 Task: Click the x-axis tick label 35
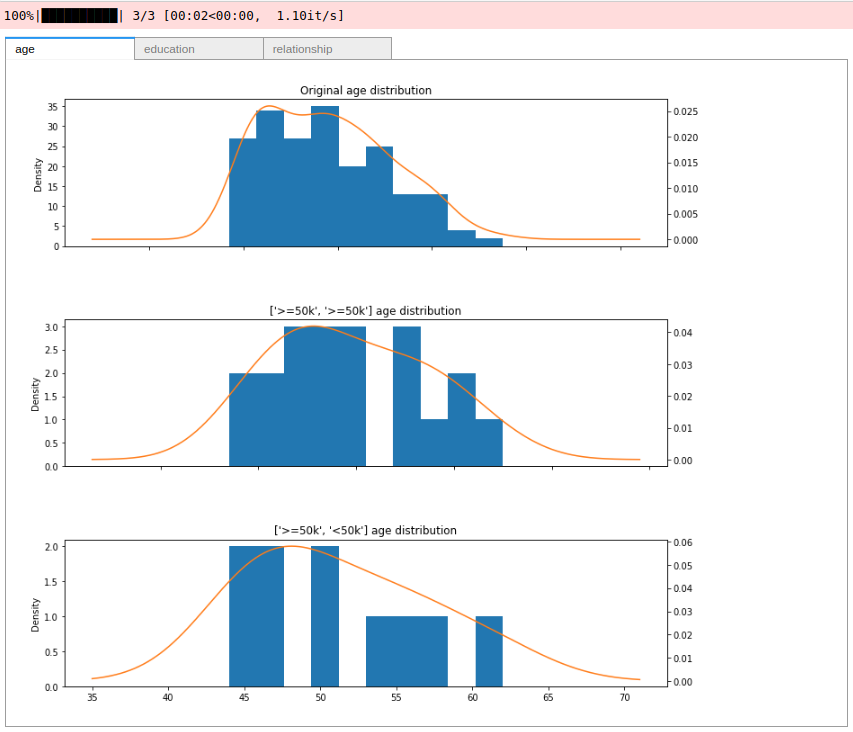click(x=92, y=698)
